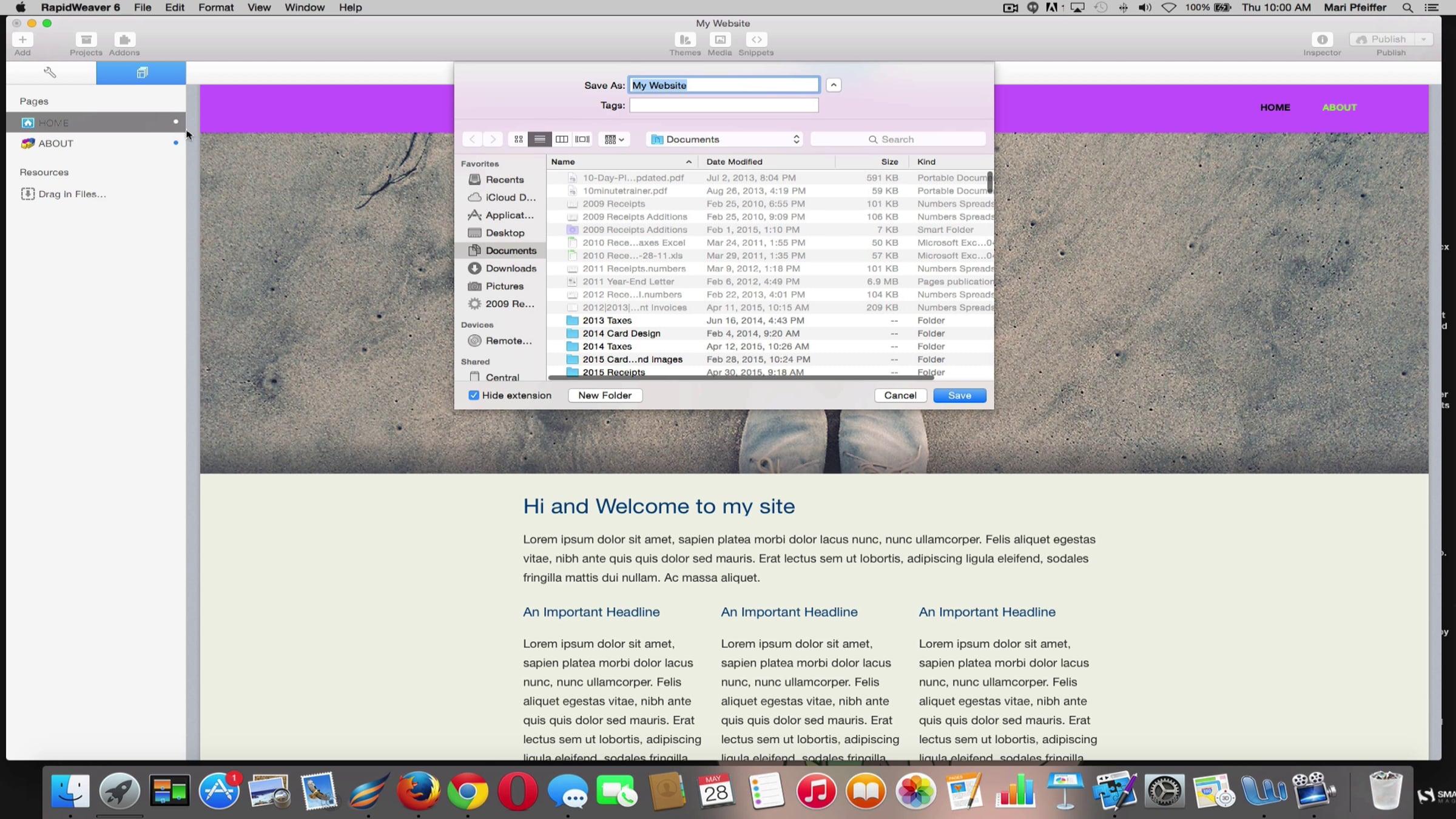
Task: Toggle the Hide extension checkbox
Action: [474, 396]
